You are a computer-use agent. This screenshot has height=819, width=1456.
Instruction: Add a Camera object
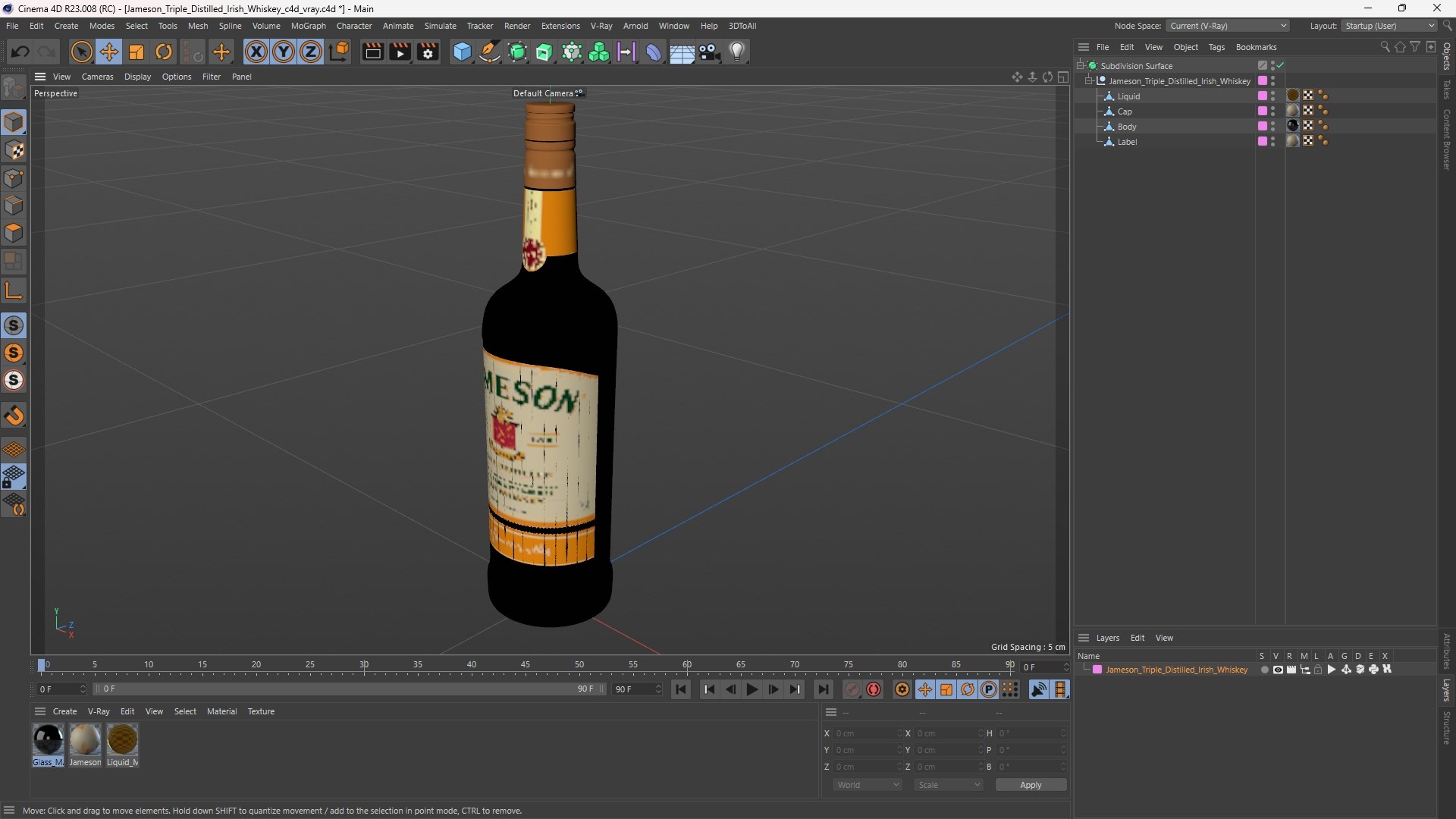tap(710, 52)
